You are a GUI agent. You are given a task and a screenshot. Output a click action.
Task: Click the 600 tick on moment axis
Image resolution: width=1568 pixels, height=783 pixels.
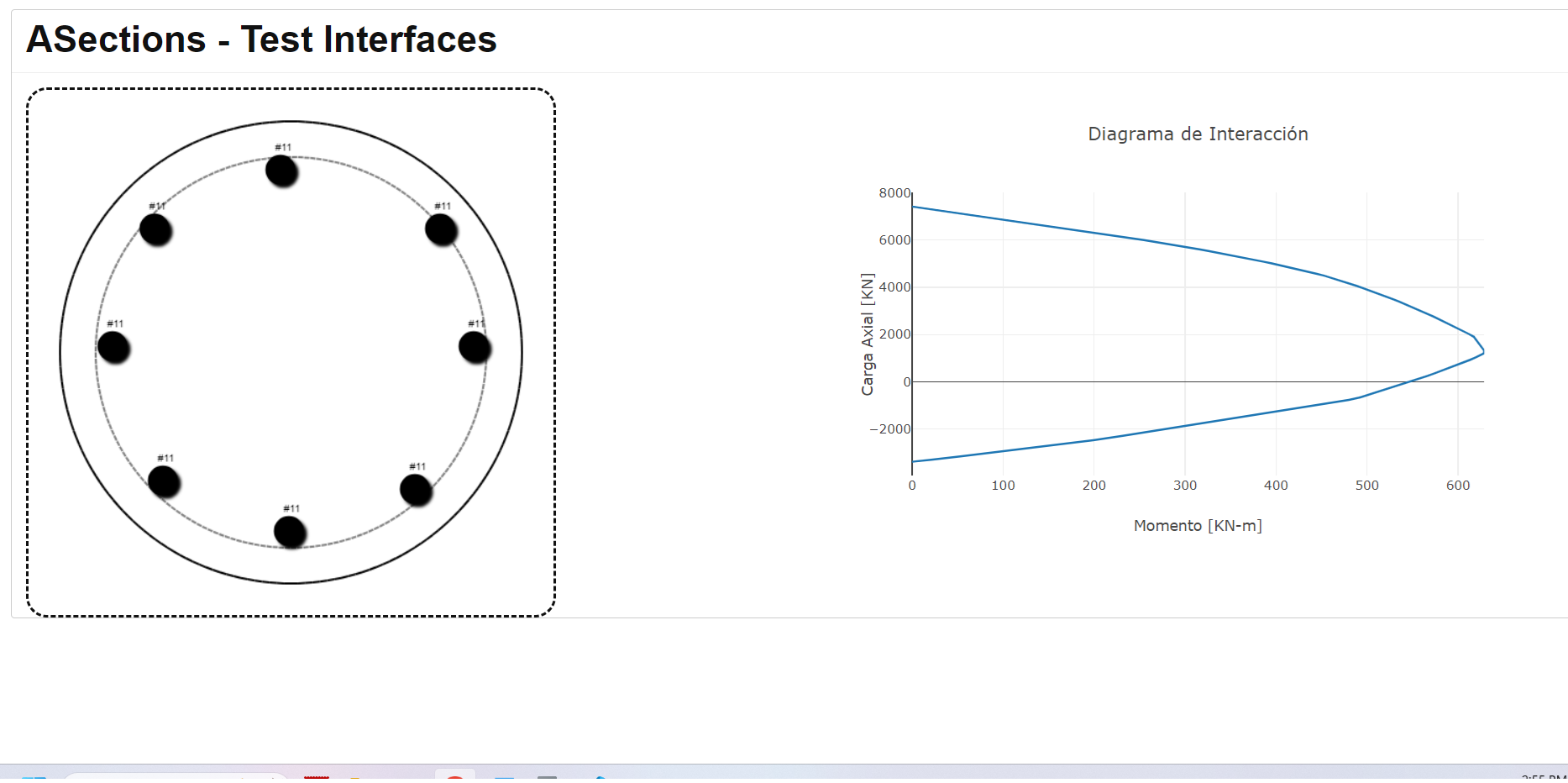1458,486
